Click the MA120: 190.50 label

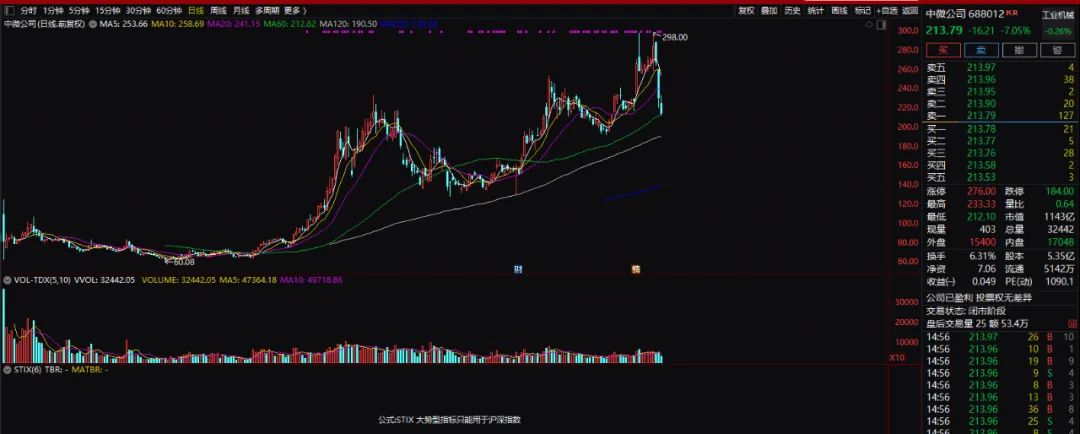coord(349,24)
